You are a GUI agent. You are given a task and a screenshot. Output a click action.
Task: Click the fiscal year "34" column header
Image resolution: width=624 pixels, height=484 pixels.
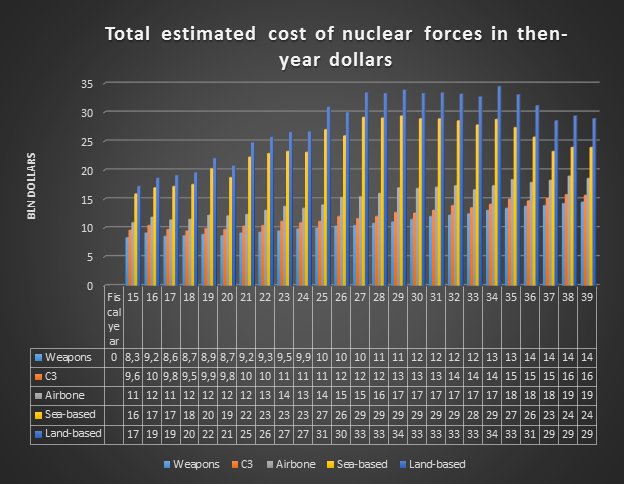click(492, 297)
